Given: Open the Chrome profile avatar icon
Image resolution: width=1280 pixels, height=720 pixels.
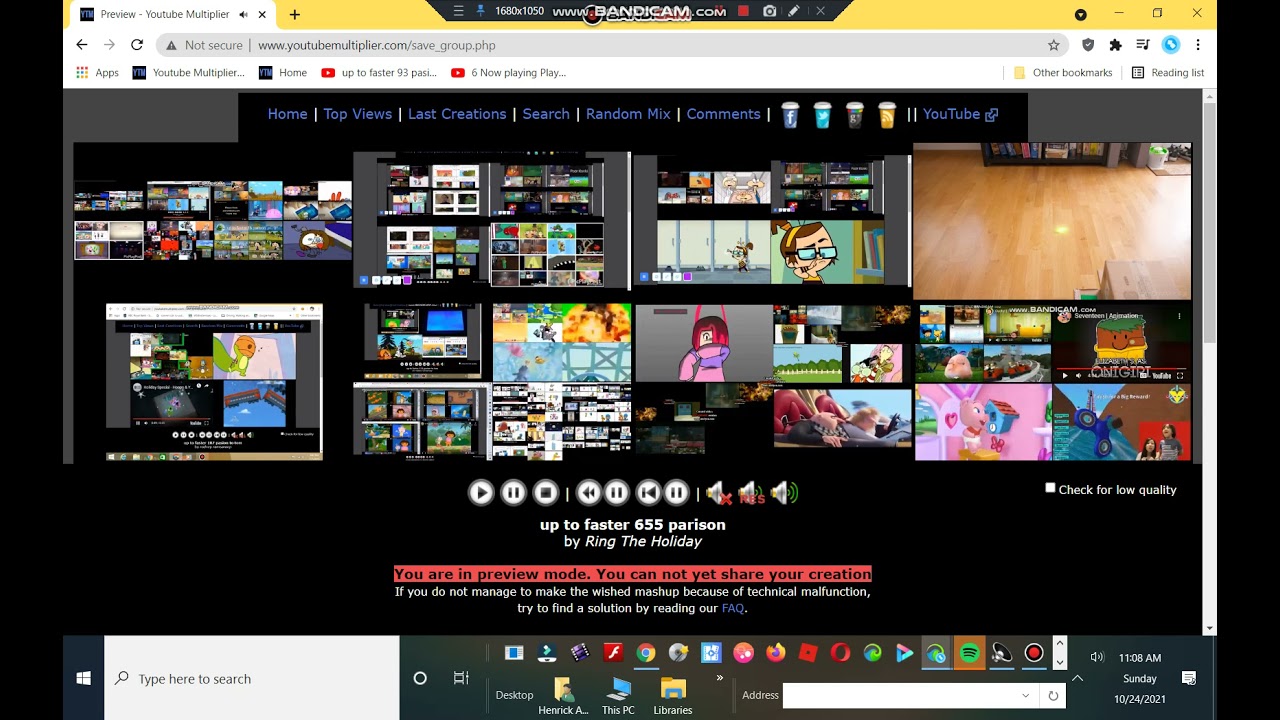Looking at the screenshot, I should (x=1170, y=45).
